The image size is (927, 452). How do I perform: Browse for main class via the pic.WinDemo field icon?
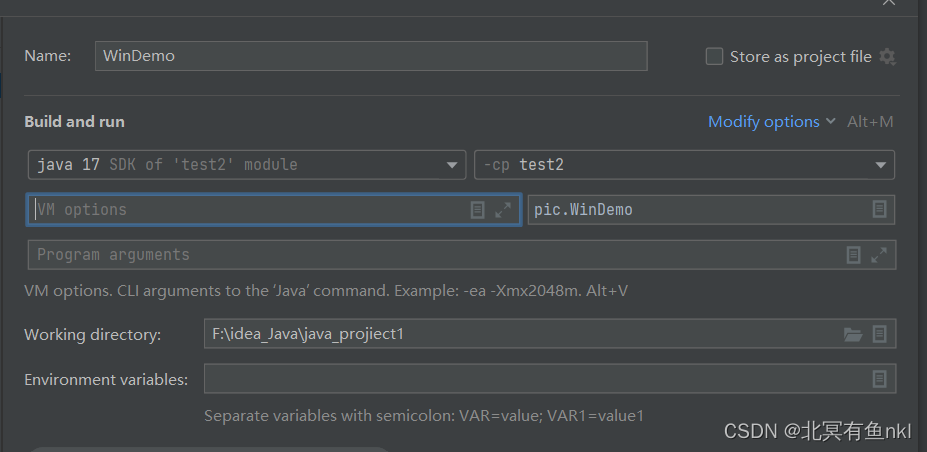[x=879, y=210]
